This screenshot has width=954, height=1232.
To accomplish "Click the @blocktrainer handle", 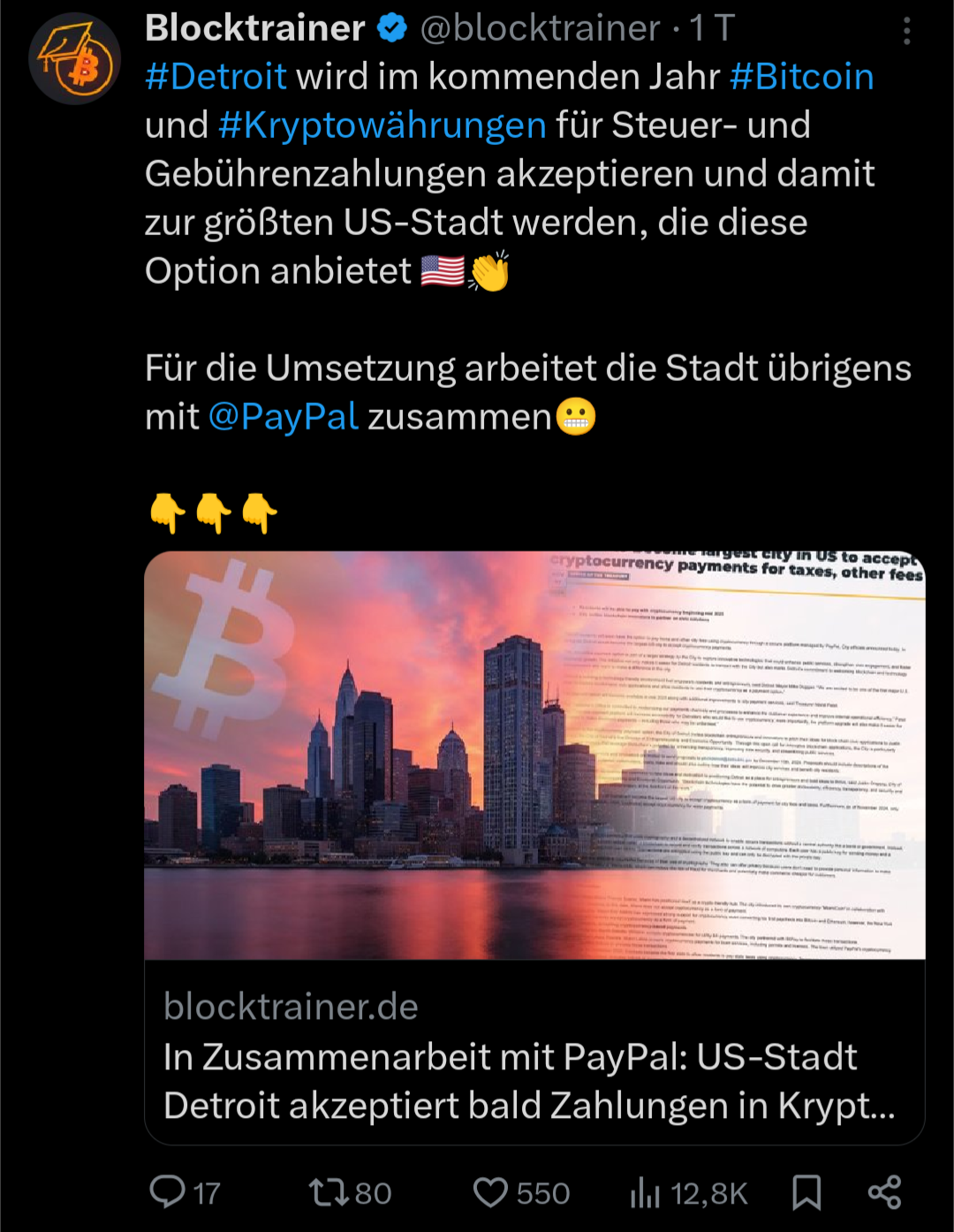I will click(x=540, y=28).
